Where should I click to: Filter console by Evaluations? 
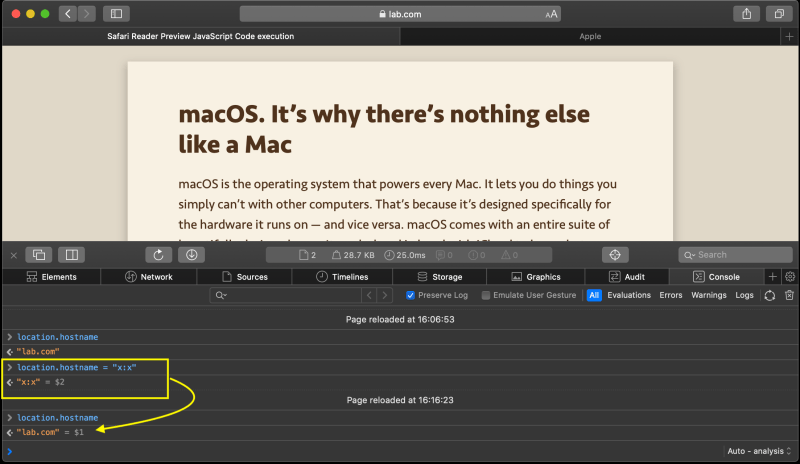click(x=629, y=295)
